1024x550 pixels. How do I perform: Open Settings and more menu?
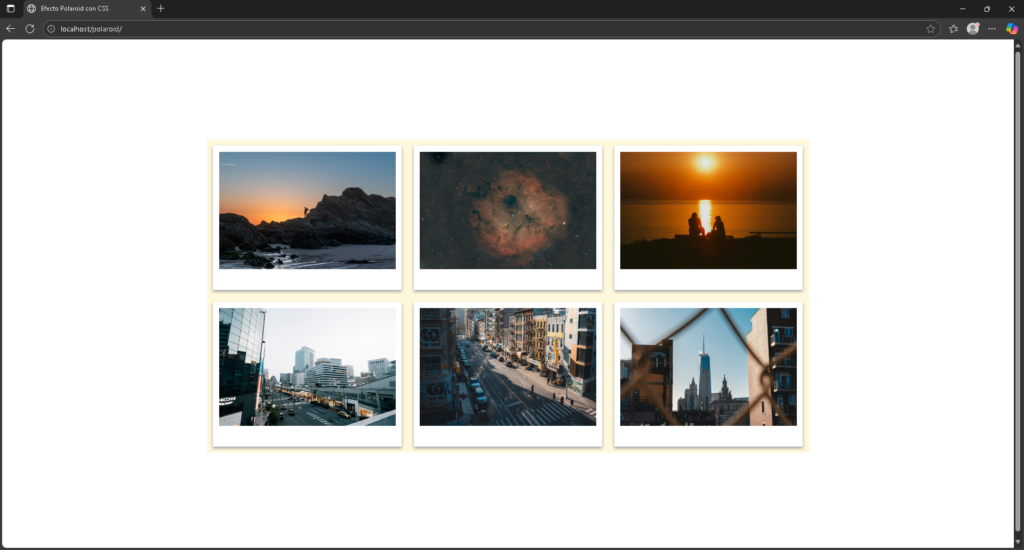992,29
